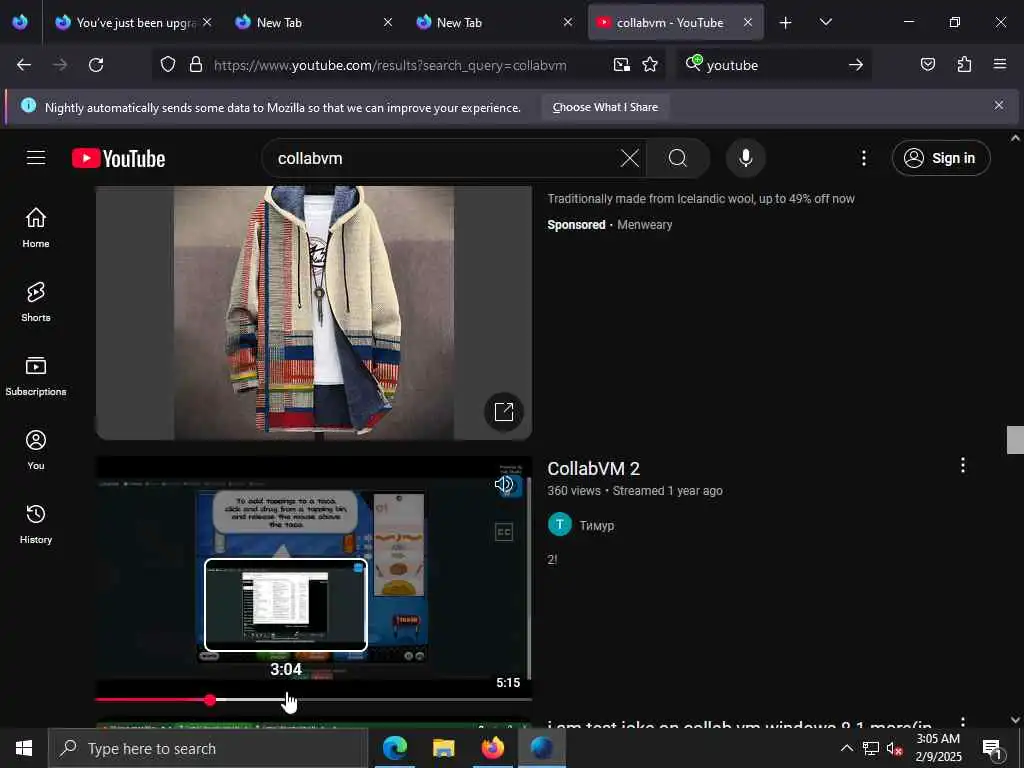Expand the list all tabs dropdown
The image size is (1024, 768).
825,22
